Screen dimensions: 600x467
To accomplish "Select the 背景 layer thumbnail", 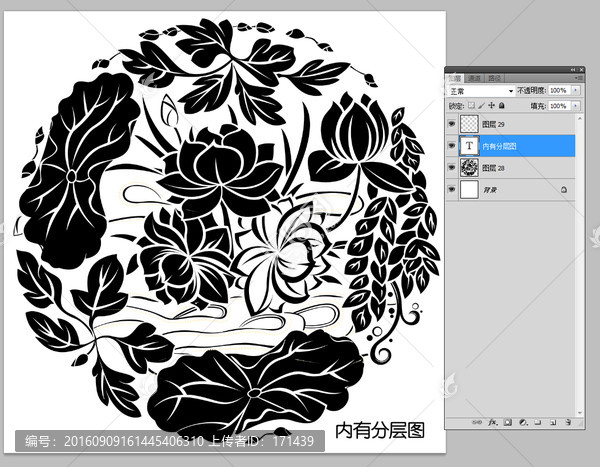I will pos(469,189).
